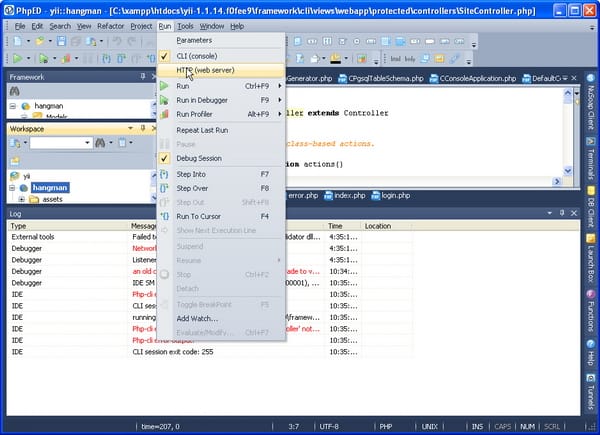Open the Search menu
Image resolution: width=600 pixels, height=435 pixels.
click(60, 26)
